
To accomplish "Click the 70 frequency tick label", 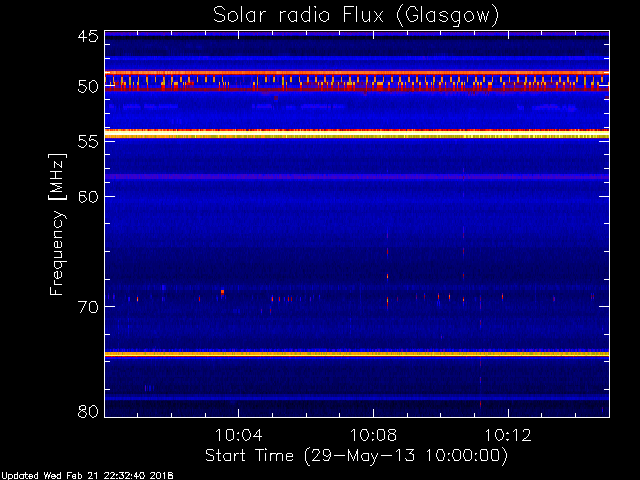I will click(88, 307).
